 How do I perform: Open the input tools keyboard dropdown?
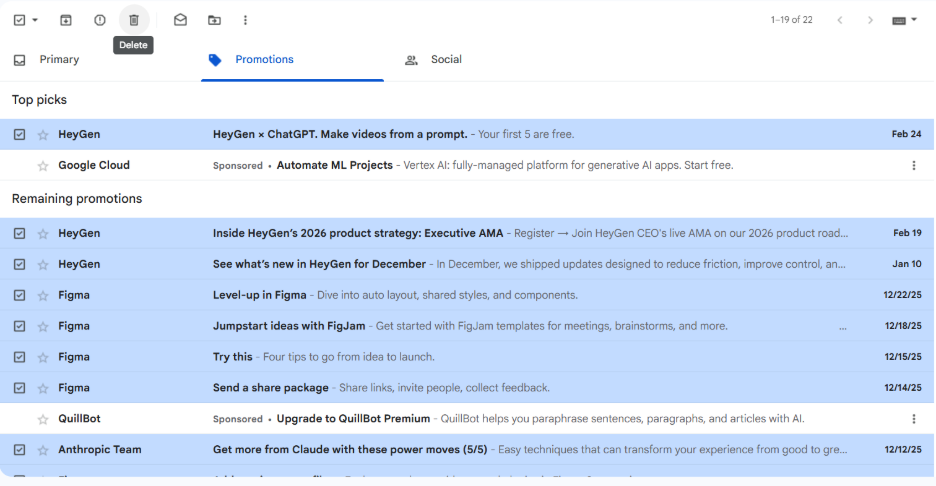904,20
